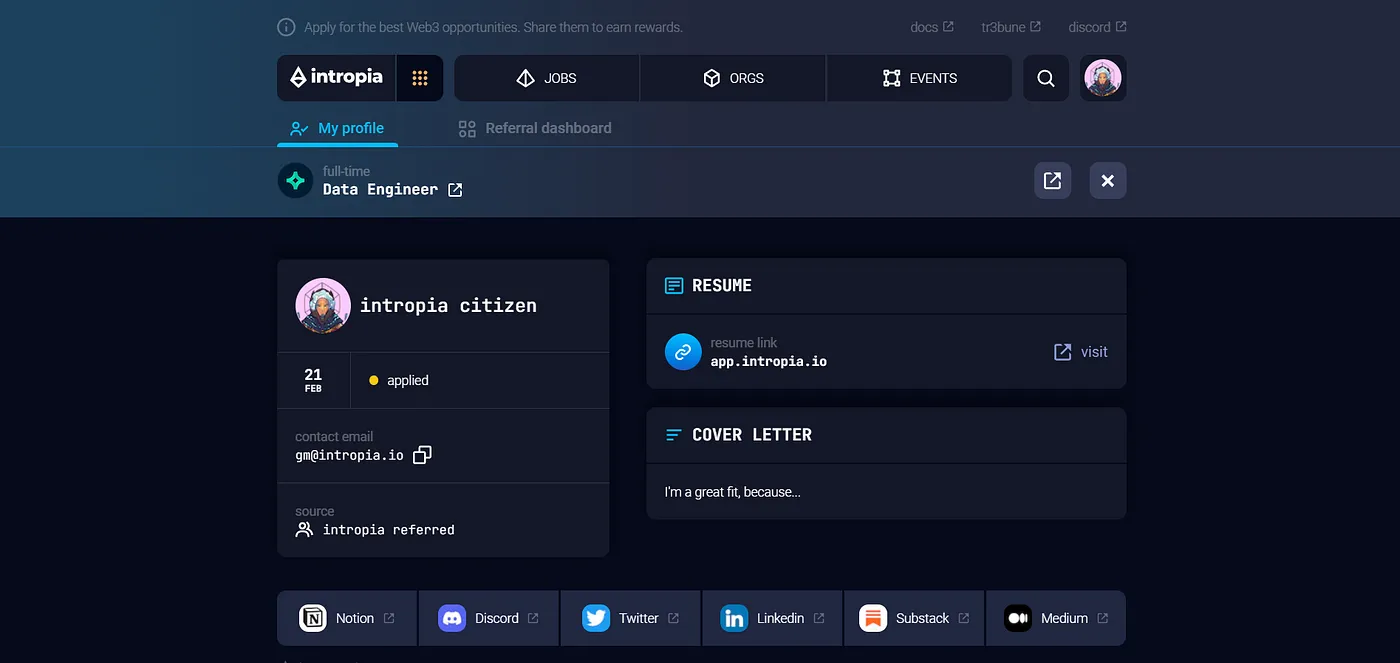Open the tr3bune external link
The image size is (1400, 663).
click(x=1011, y=27)
